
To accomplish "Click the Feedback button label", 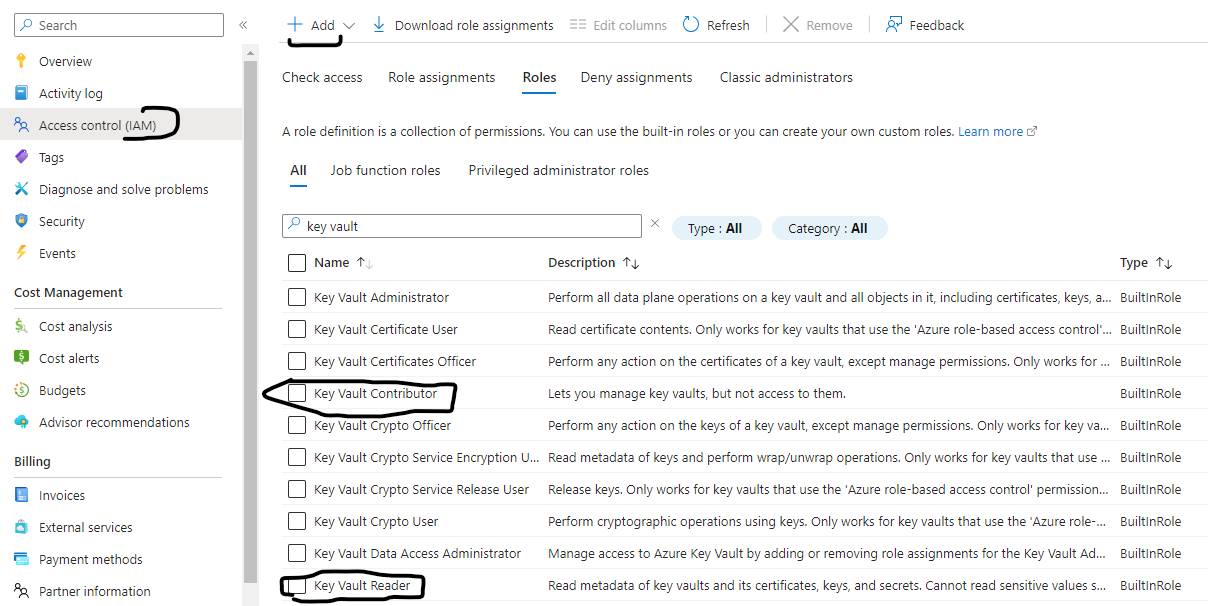I will click(937, 25).
